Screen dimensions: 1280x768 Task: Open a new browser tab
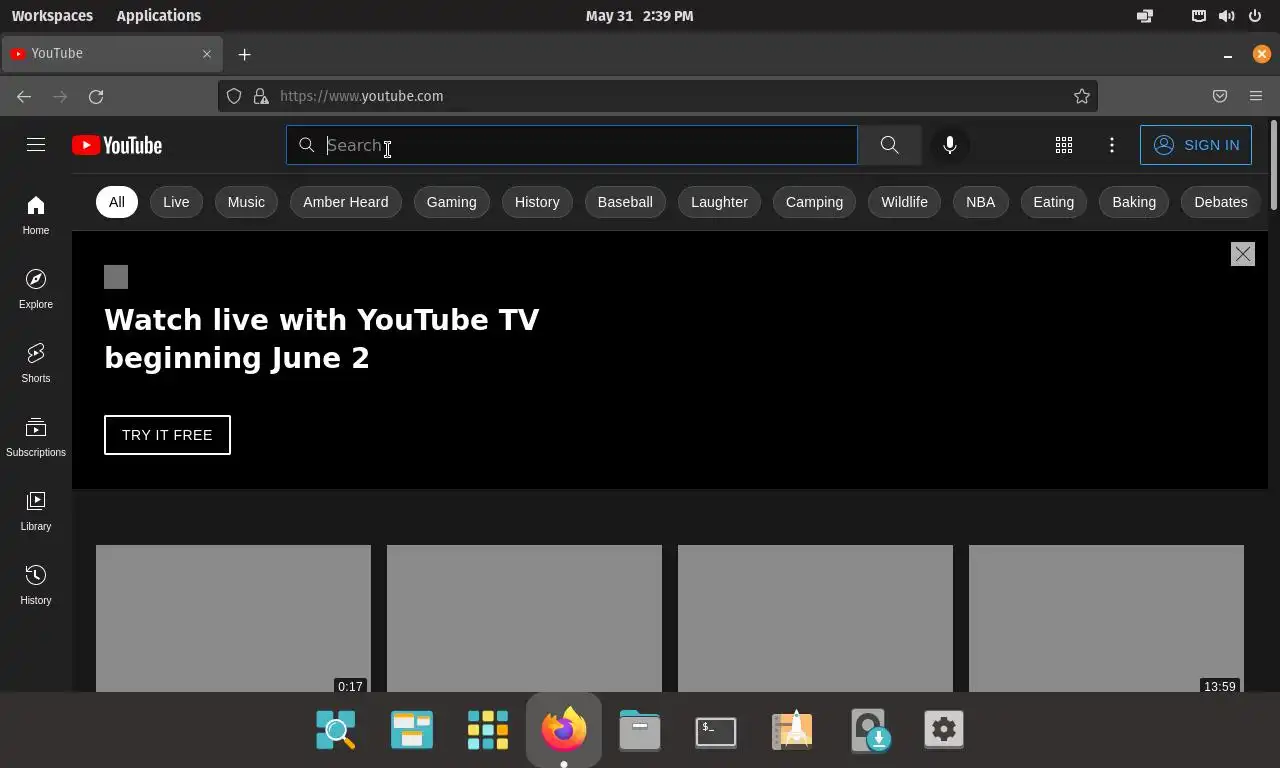coord(245,54)
